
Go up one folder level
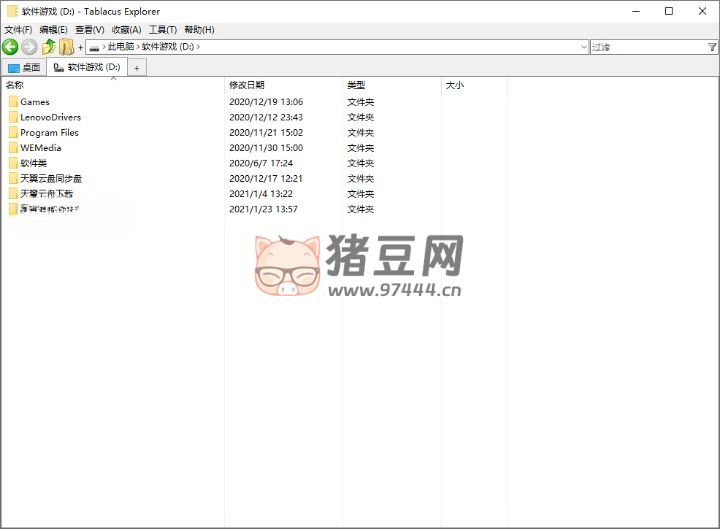coord(48,47)
